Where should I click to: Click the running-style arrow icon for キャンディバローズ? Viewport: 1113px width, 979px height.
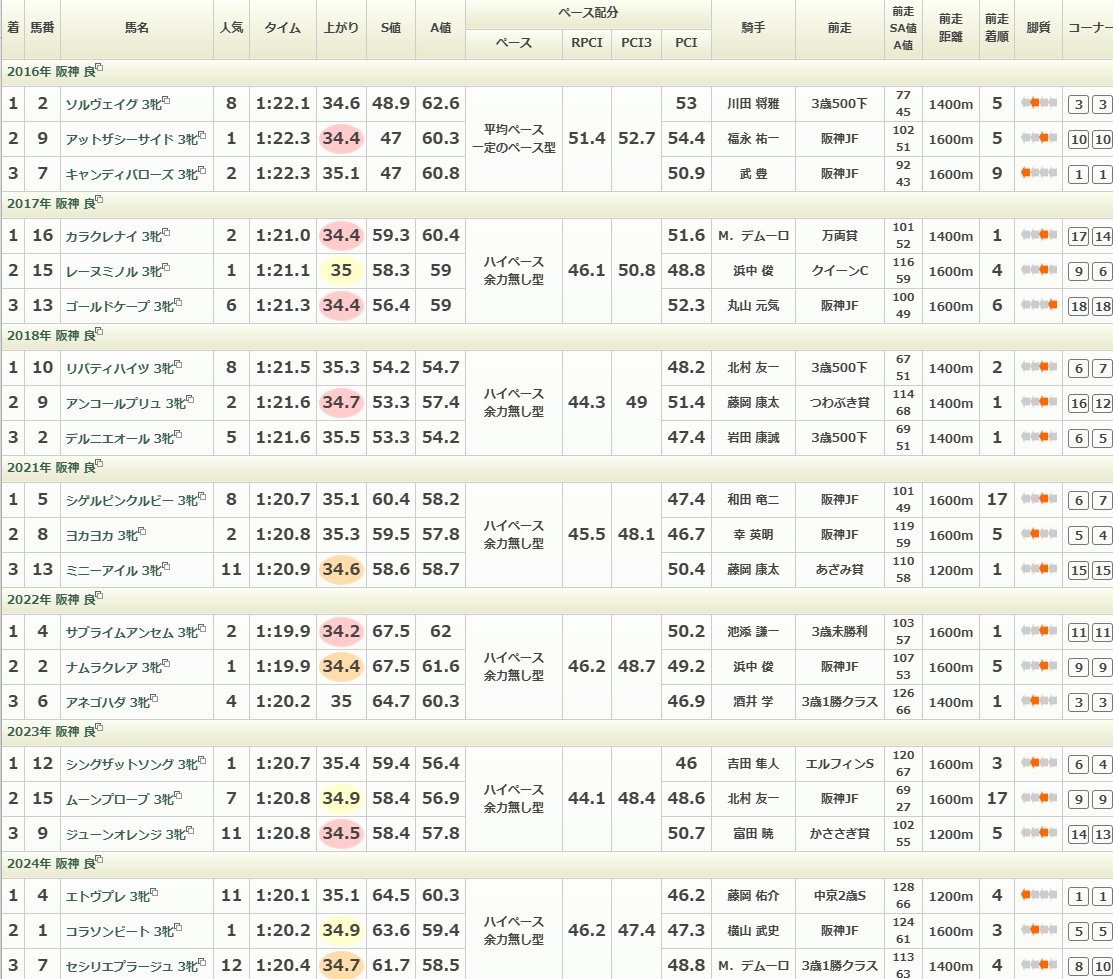[x=1039, y=174]
